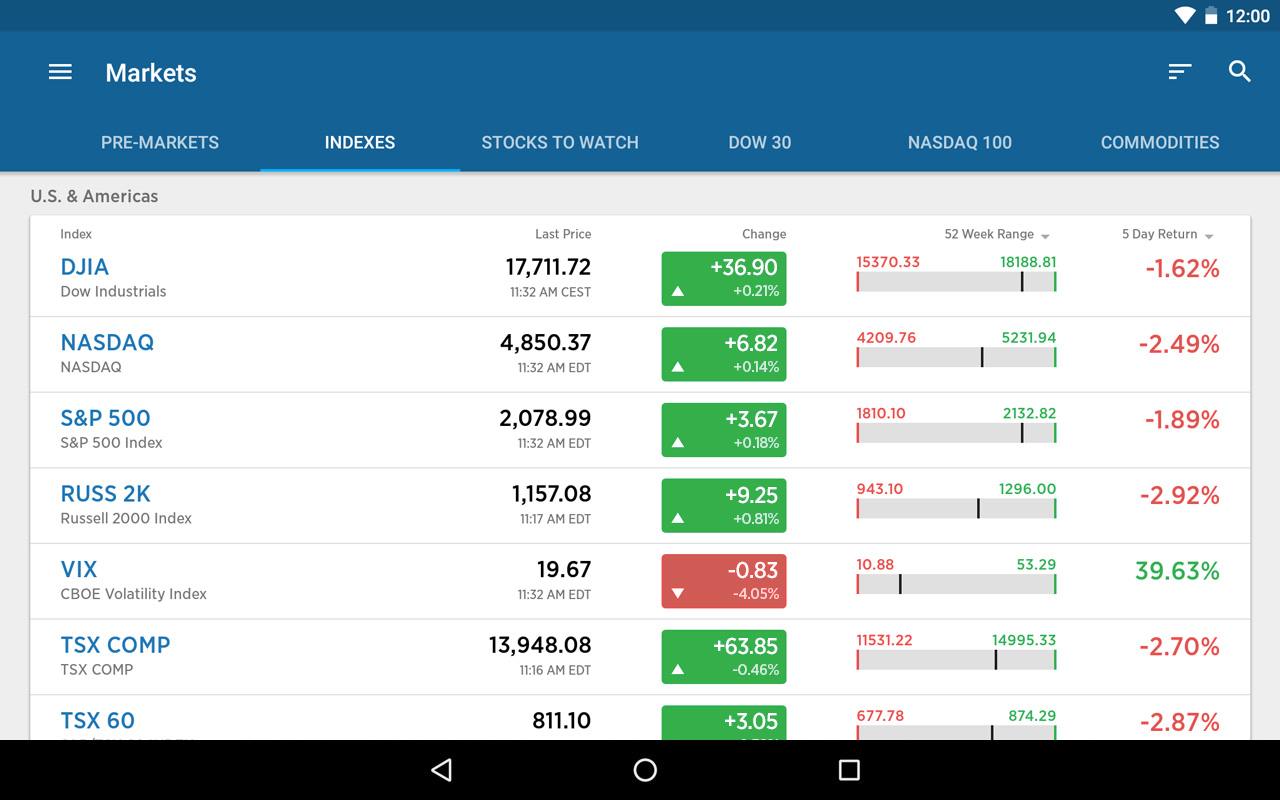Viewport: 1280px width, 800px height.
Task: Open the COMMODITIES tab
Action: [1160, 142]
